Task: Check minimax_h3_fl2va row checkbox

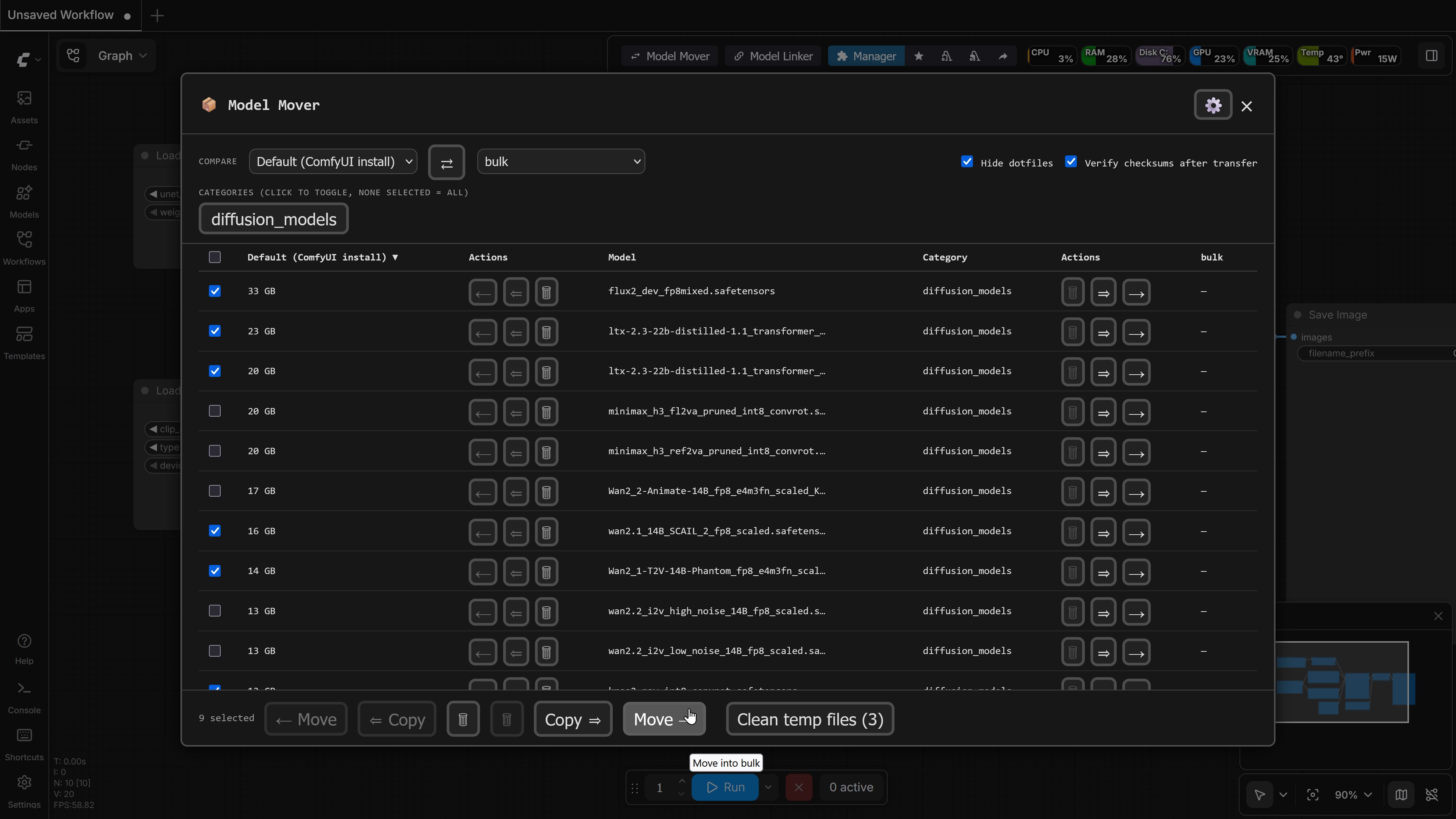Action: 215,411
